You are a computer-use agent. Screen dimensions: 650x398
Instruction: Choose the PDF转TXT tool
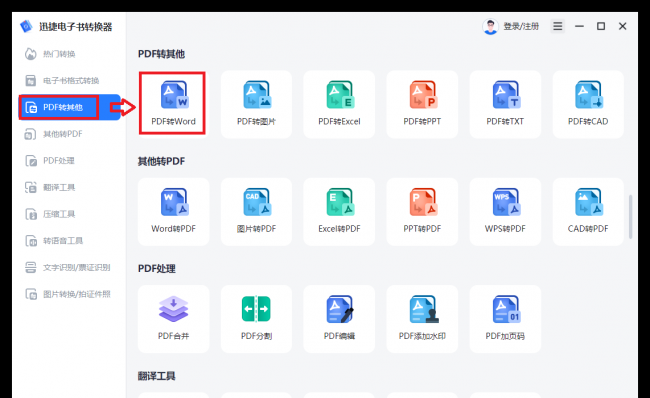(x=505, y=104)
